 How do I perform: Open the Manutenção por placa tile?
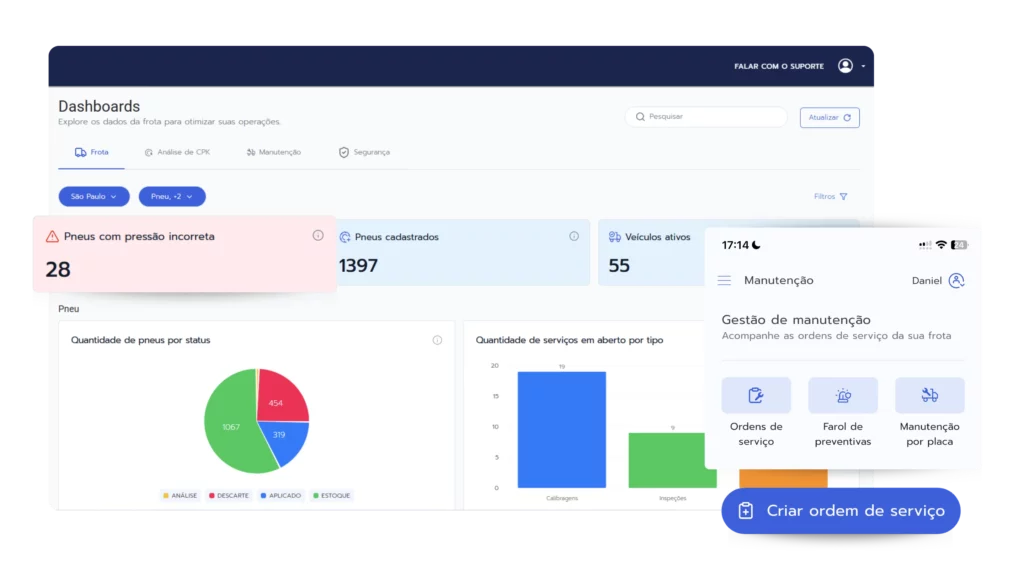930,412
